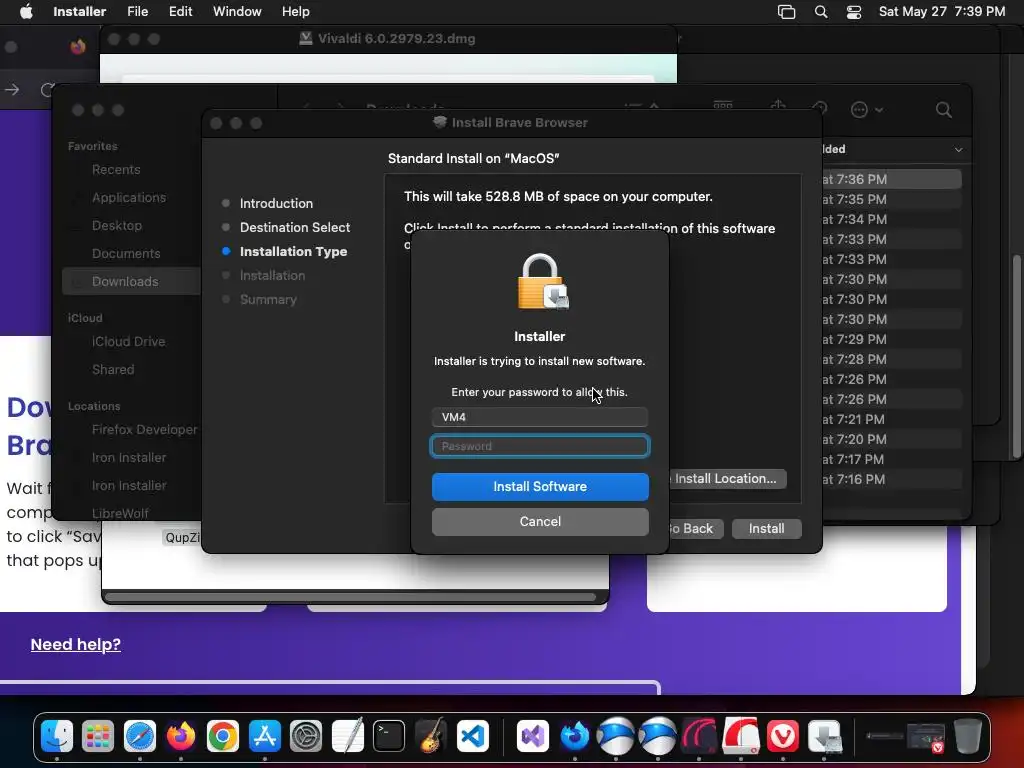Open Launchpad from the Dock
Image resolution: width=1024 pixels, height=768 pixels.
tap(98, 736)
